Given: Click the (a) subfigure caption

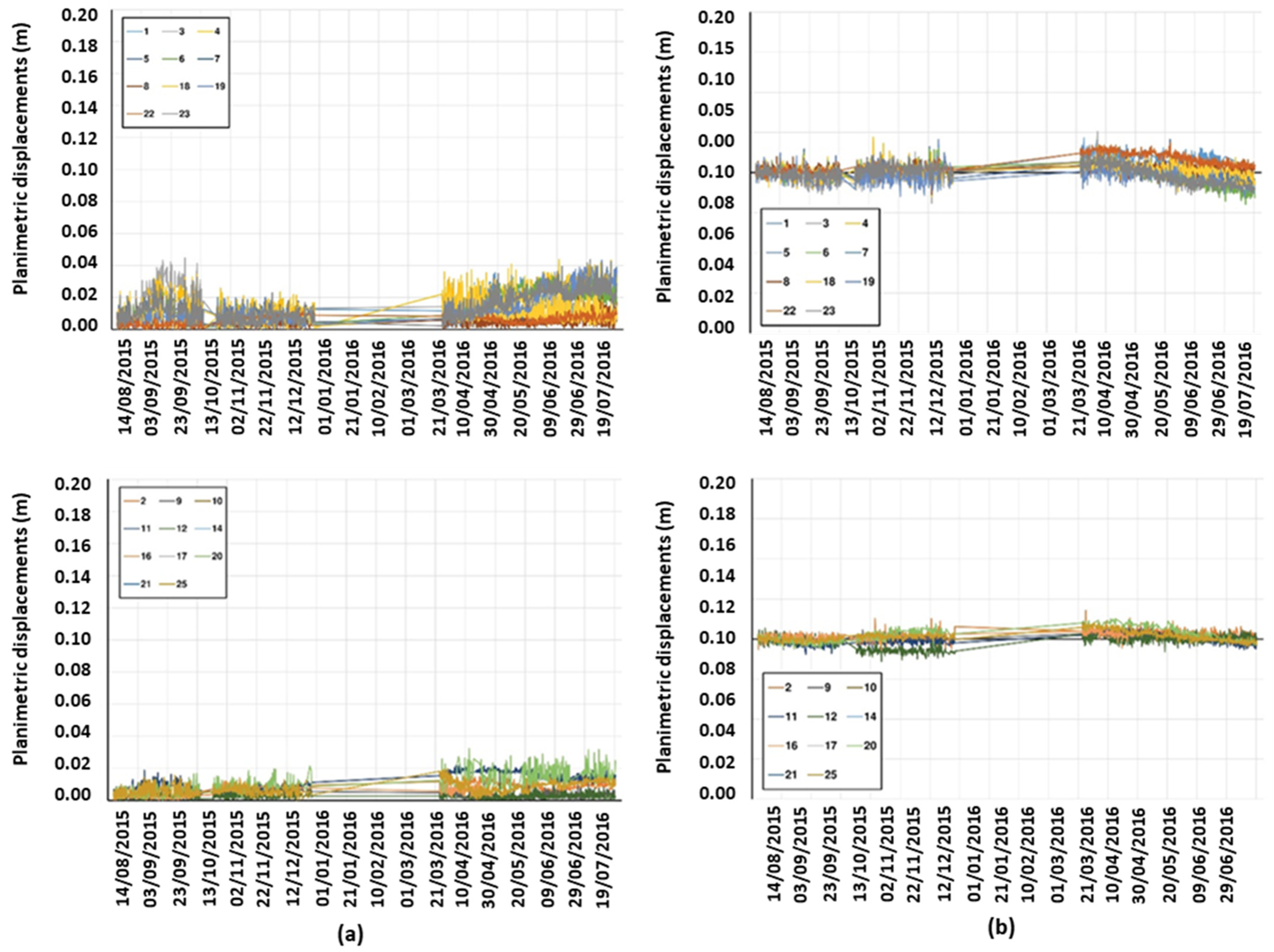Looking at the screenshot, I should point(350,935).
